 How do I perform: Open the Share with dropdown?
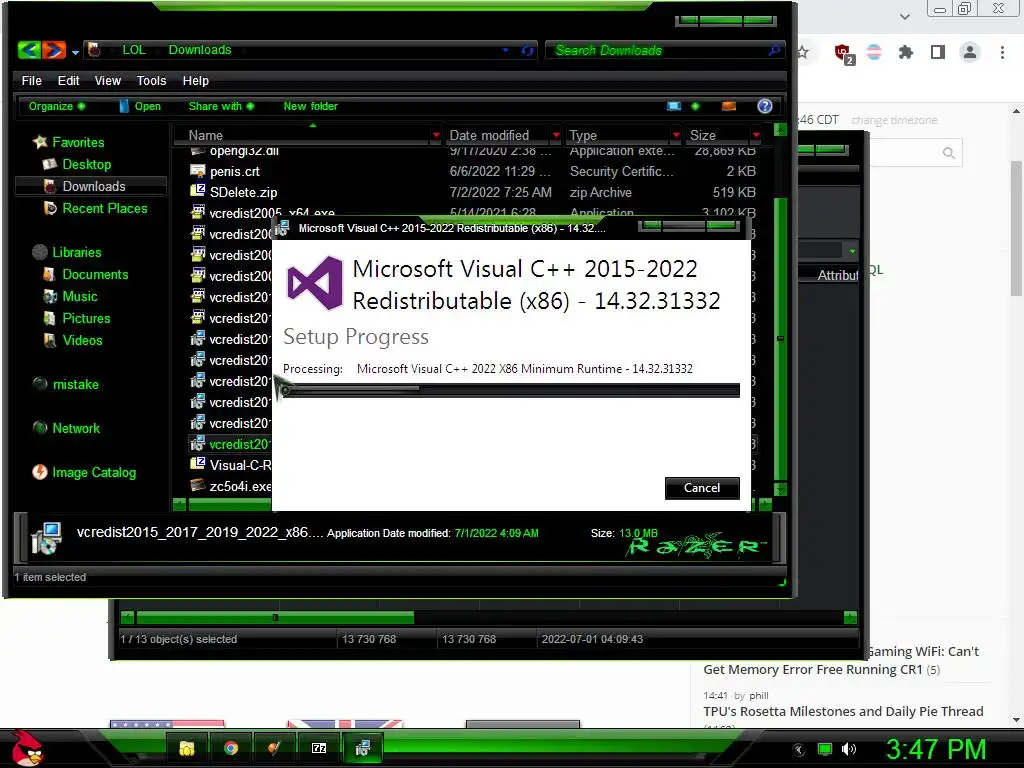pos(221,106)
